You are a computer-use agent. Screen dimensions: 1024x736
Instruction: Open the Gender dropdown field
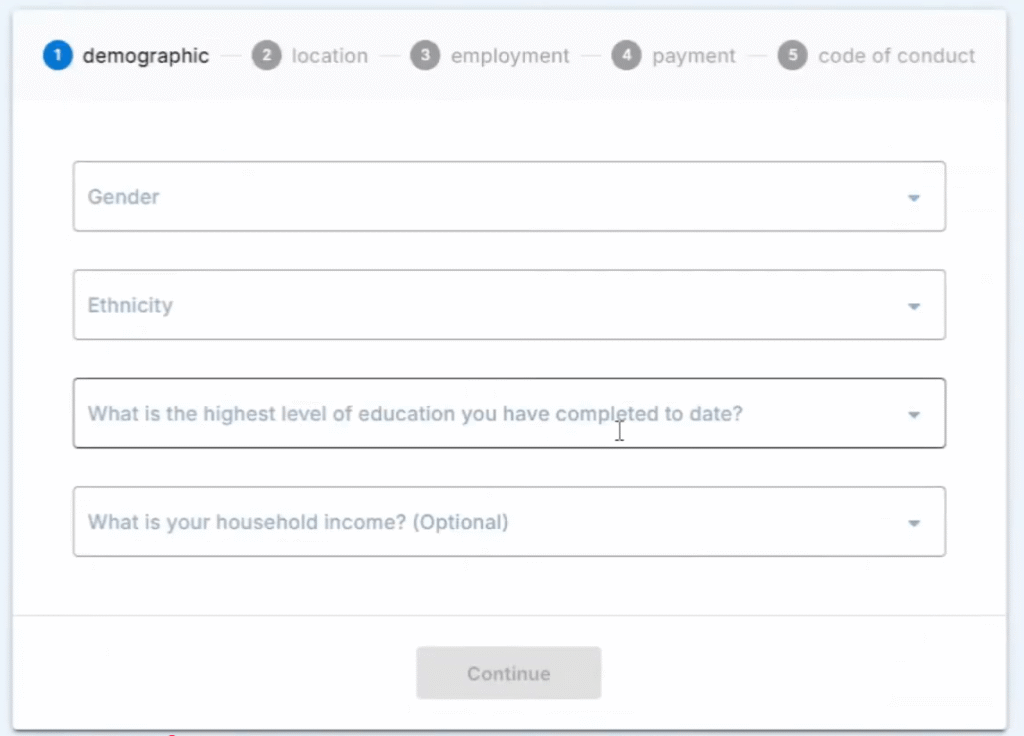click(x=480, y=197)
